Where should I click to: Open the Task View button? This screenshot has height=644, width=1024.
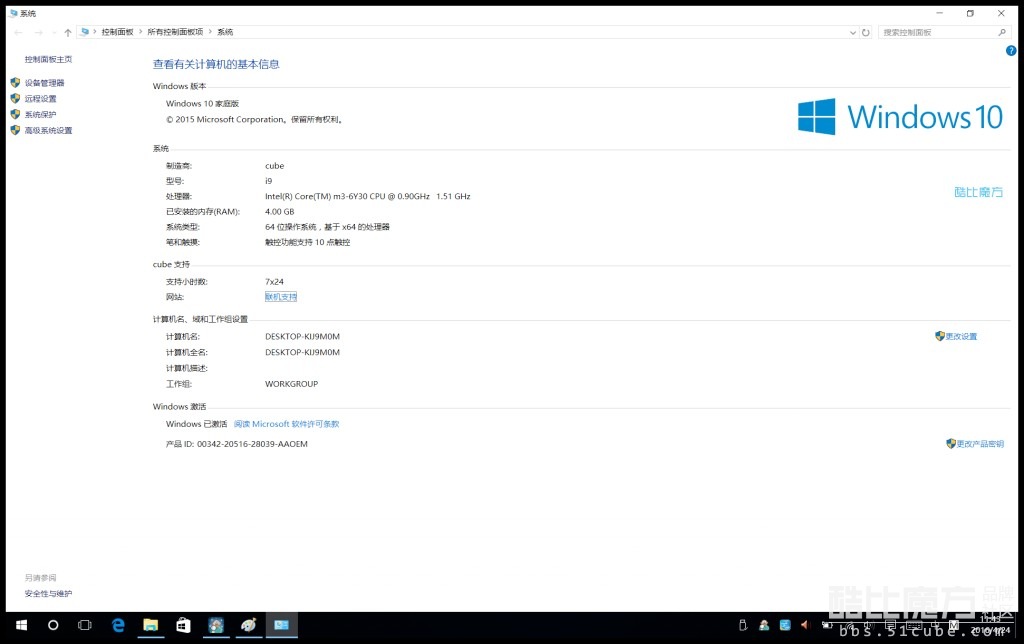click(85, 625)
